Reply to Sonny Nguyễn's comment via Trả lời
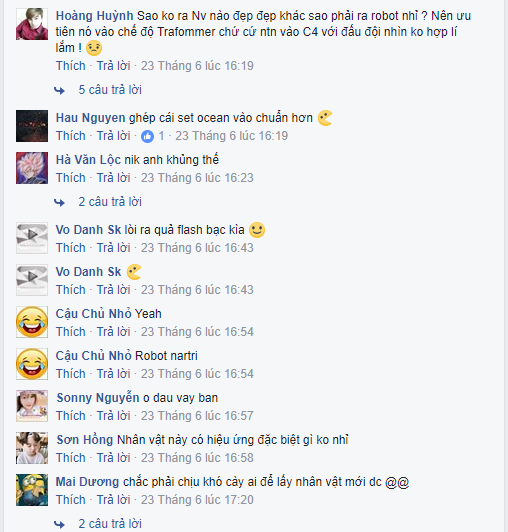This screenshot has height=532, width=508. pos(113,416)
